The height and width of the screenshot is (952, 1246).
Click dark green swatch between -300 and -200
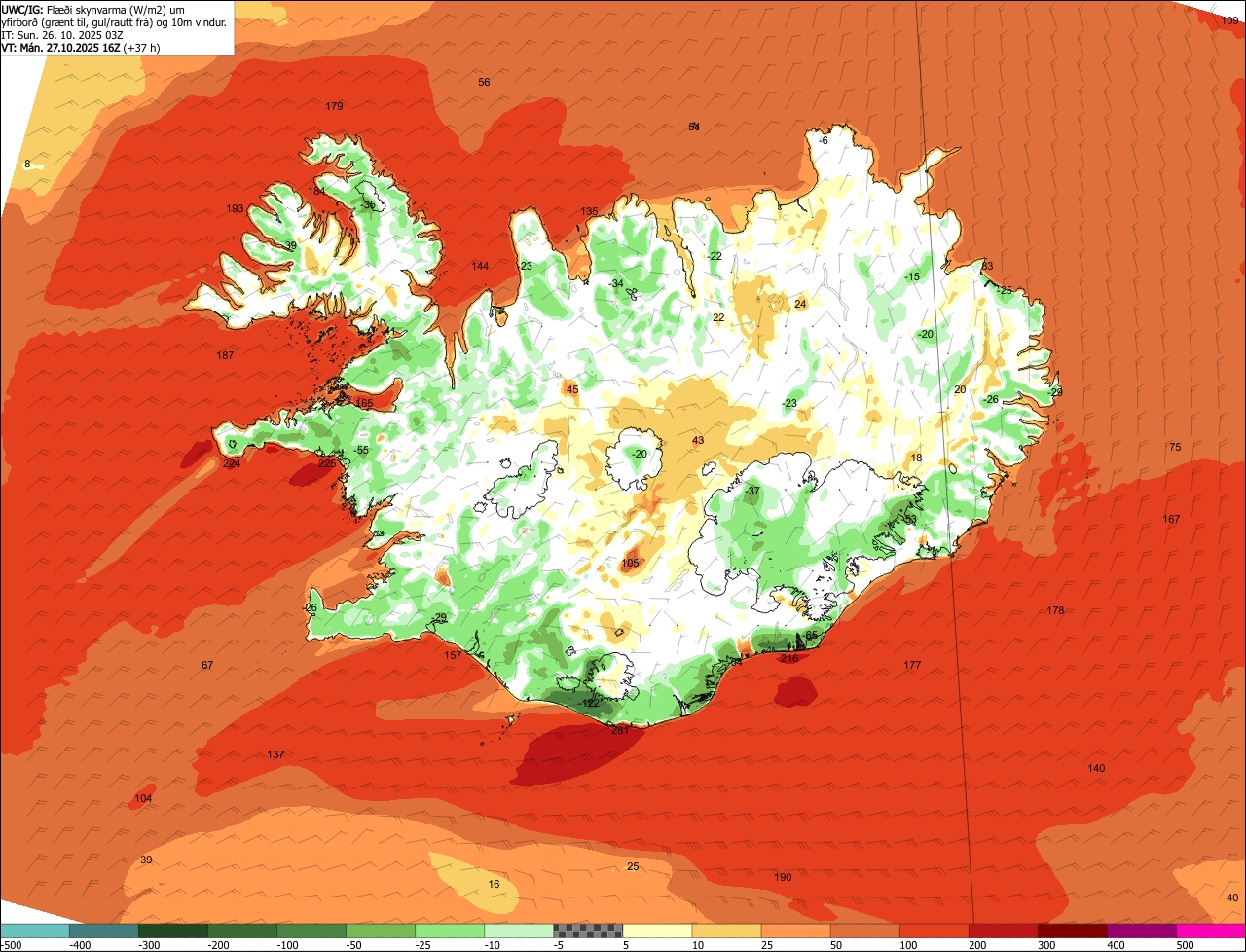(172, 931)
